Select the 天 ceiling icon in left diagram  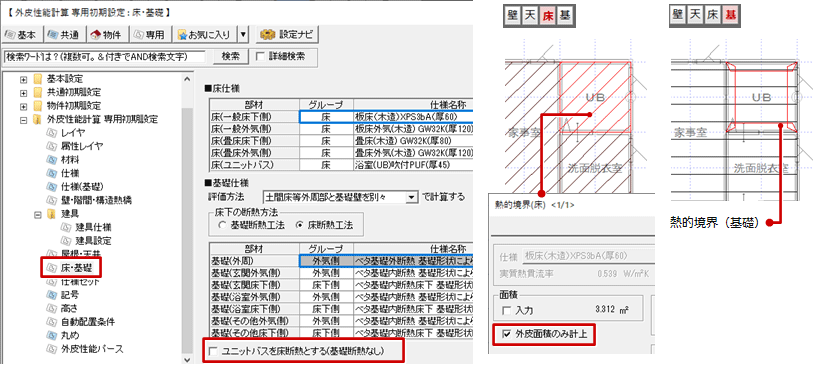[530, 17]
